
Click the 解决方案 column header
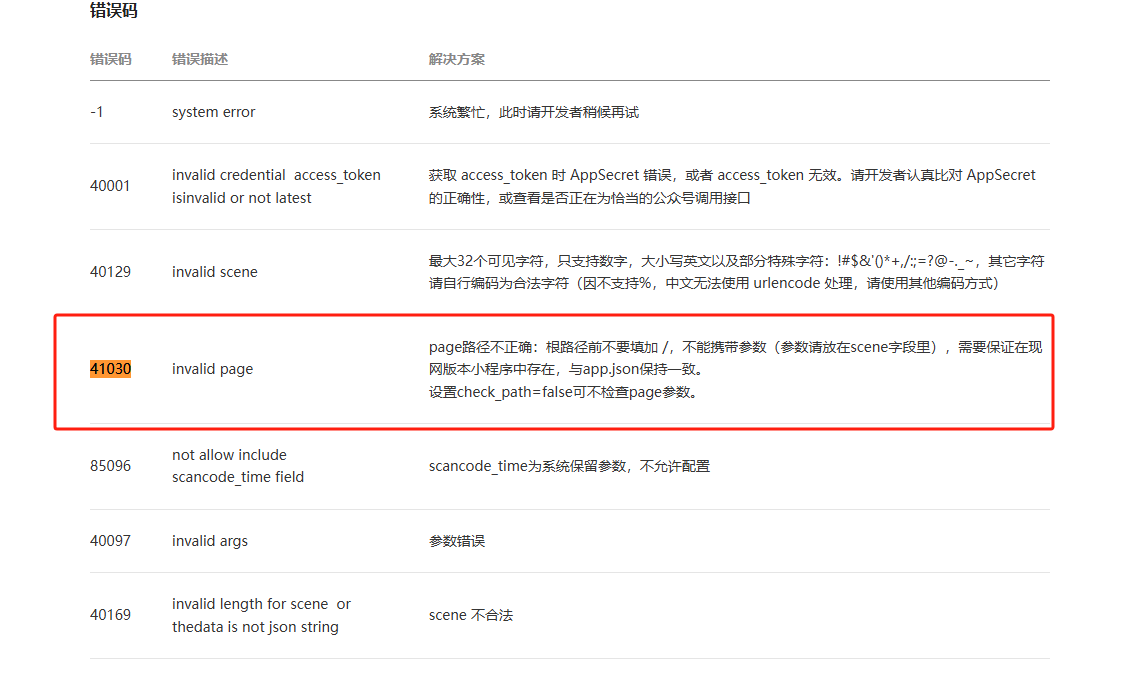click(x=457, y=59)
